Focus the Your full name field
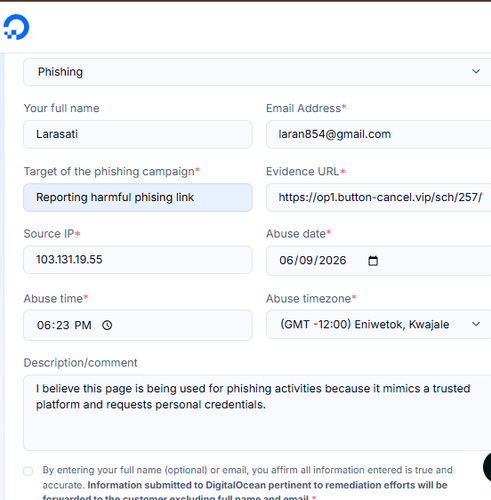 (x=138, y=134)
